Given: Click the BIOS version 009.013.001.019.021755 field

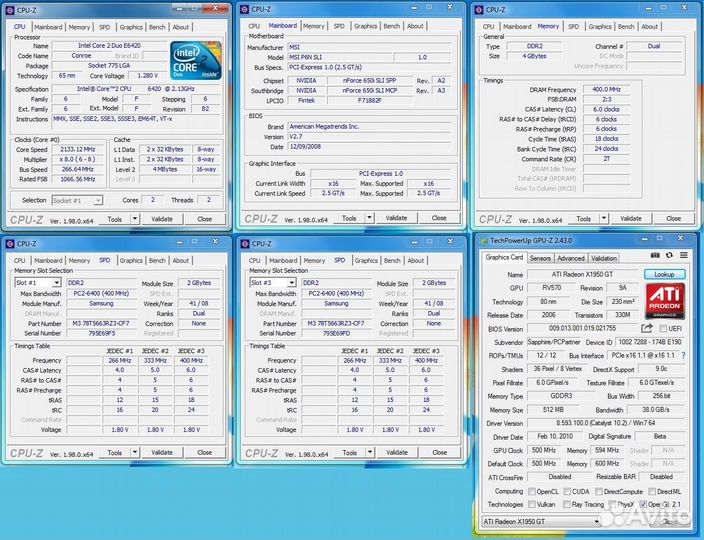Looking at the screenshot, I should 582,329.
